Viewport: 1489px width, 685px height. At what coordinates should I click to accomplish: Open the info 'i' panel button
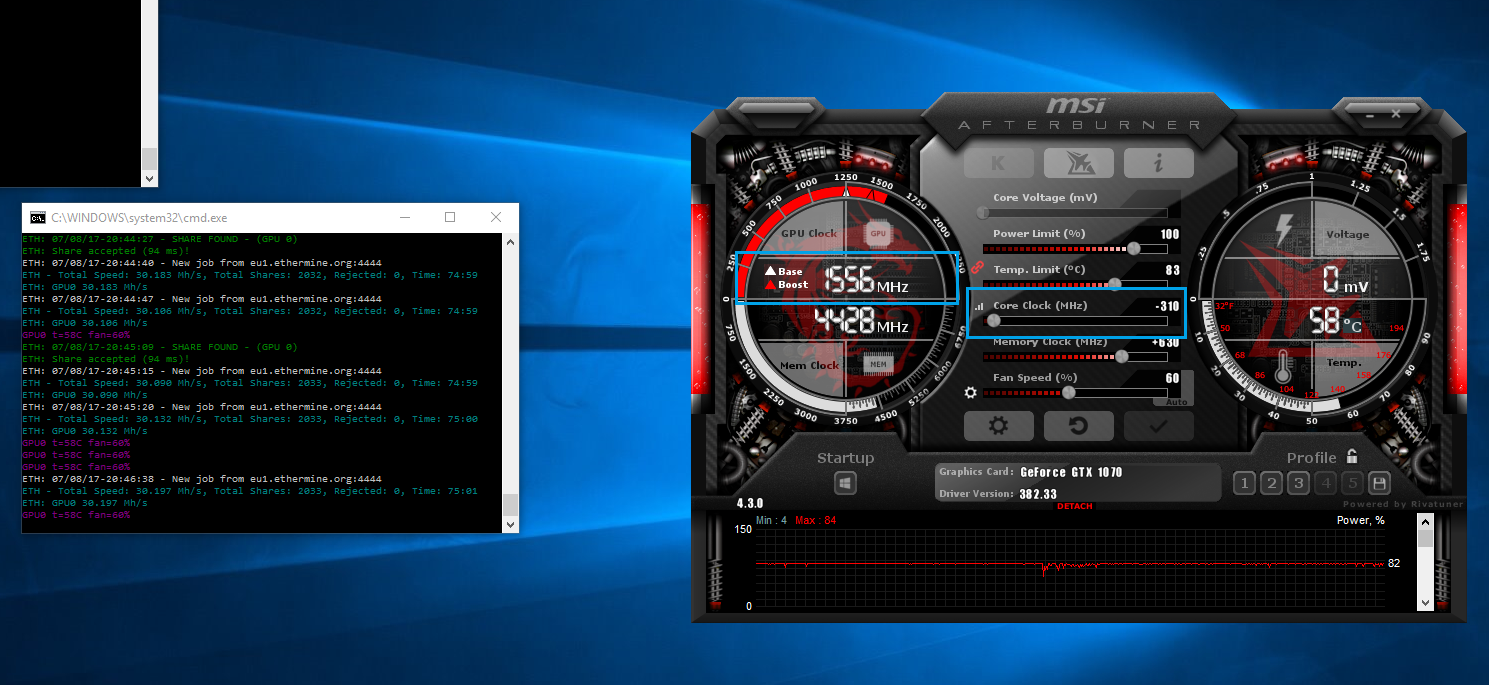pos(1158,163)
